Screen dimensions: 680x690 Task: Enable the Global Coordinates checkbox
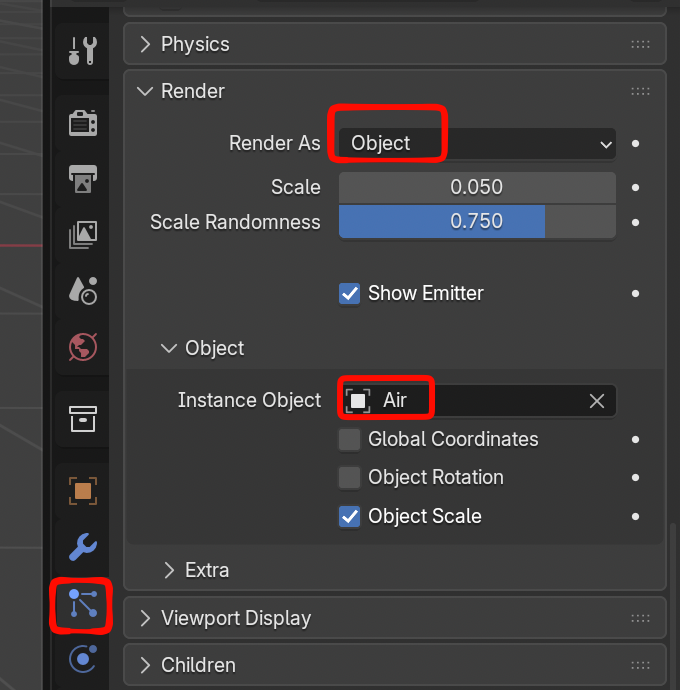click(350, 440)
